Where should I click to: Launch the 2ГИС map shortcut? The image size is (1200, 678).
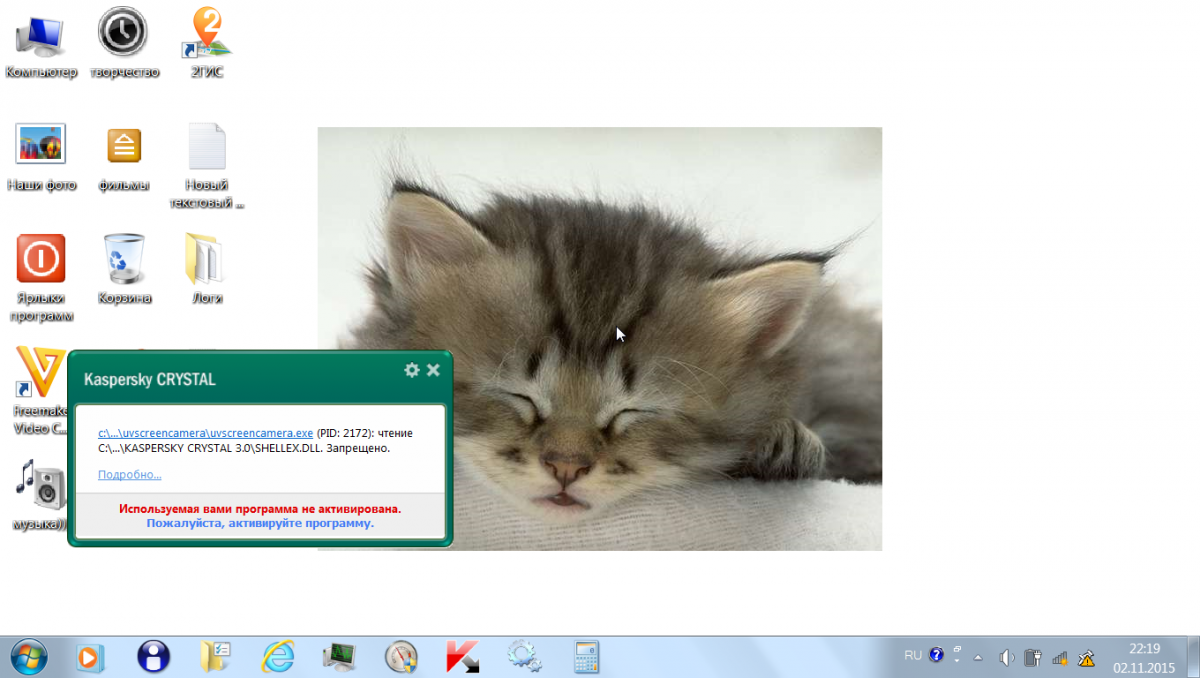[207, 44]
